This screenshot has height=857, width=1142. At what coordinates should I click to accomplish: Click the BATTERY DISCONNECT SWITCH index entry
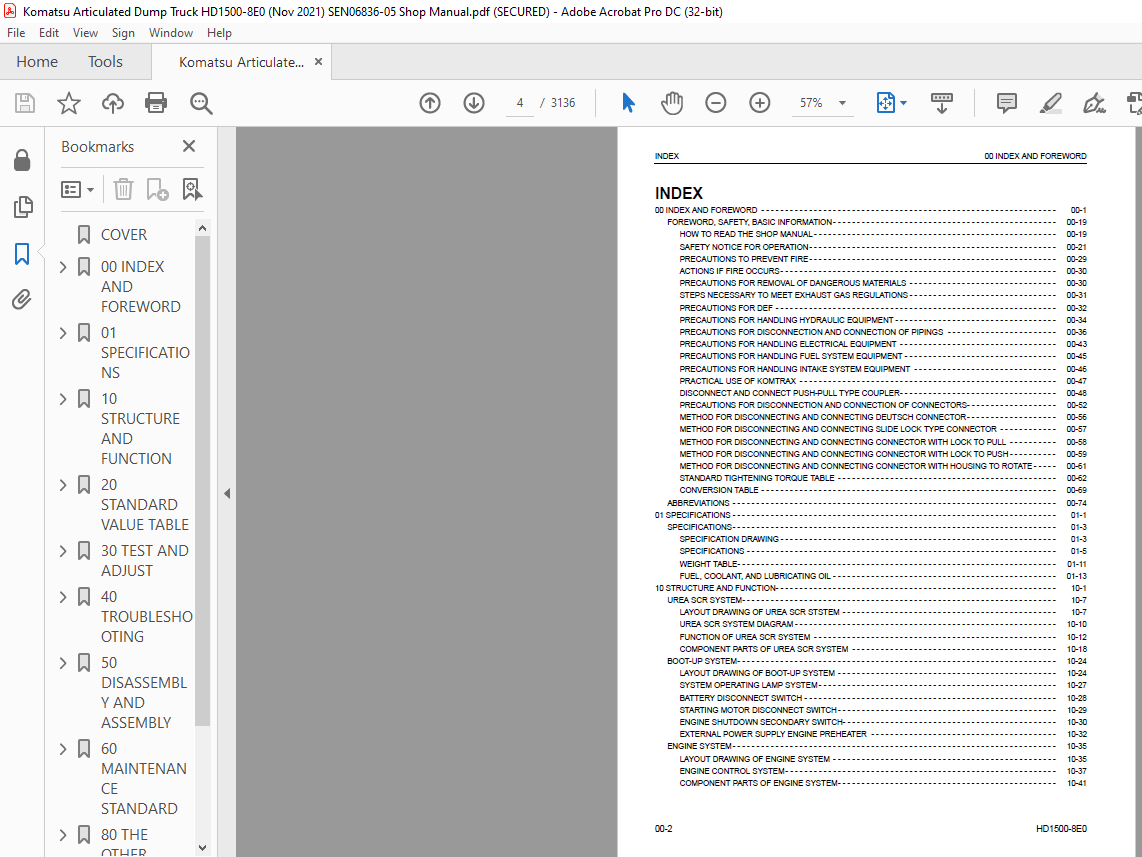741,698
